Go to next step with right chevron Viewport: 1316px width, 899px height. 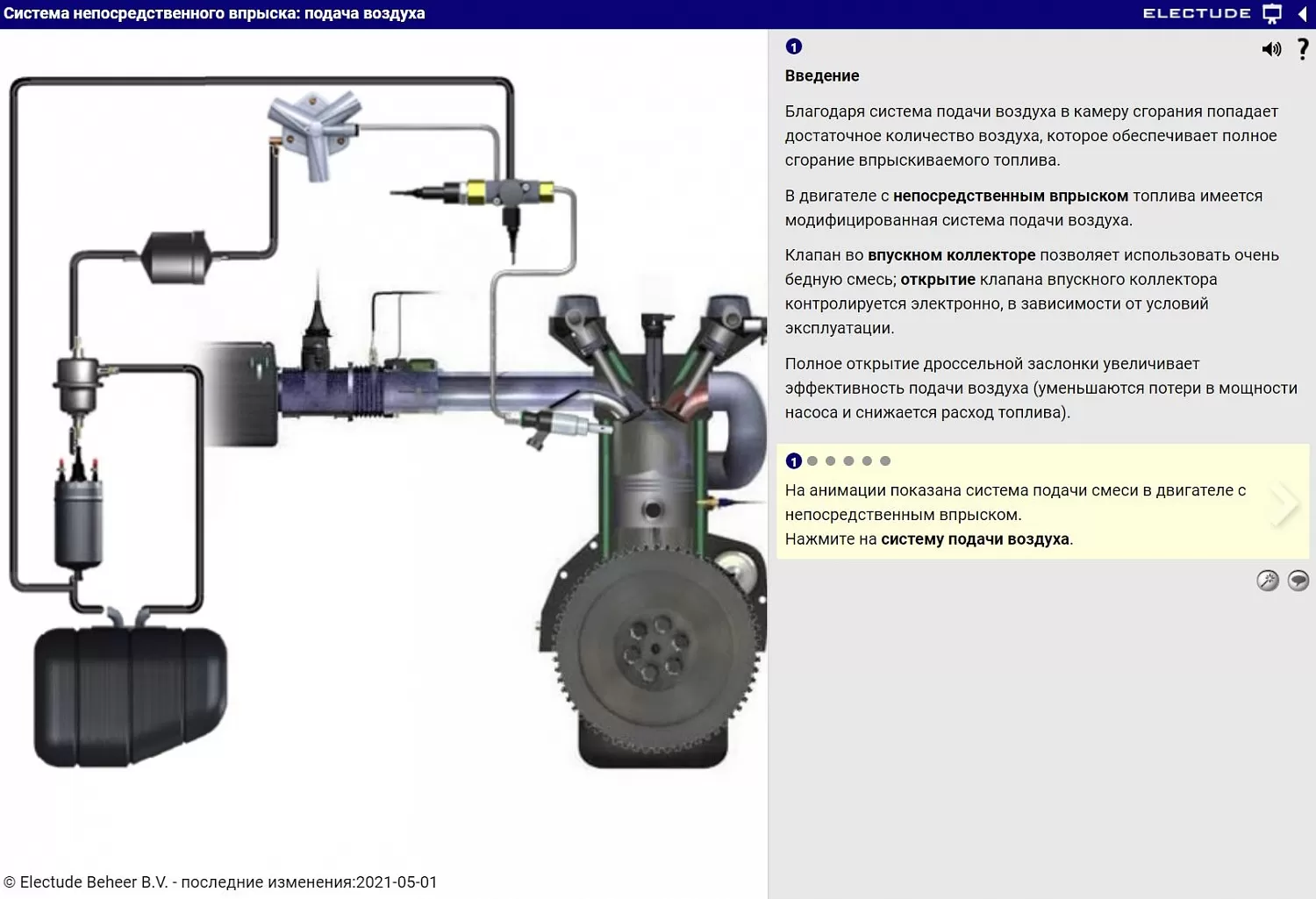click(x=1285, y=503)
